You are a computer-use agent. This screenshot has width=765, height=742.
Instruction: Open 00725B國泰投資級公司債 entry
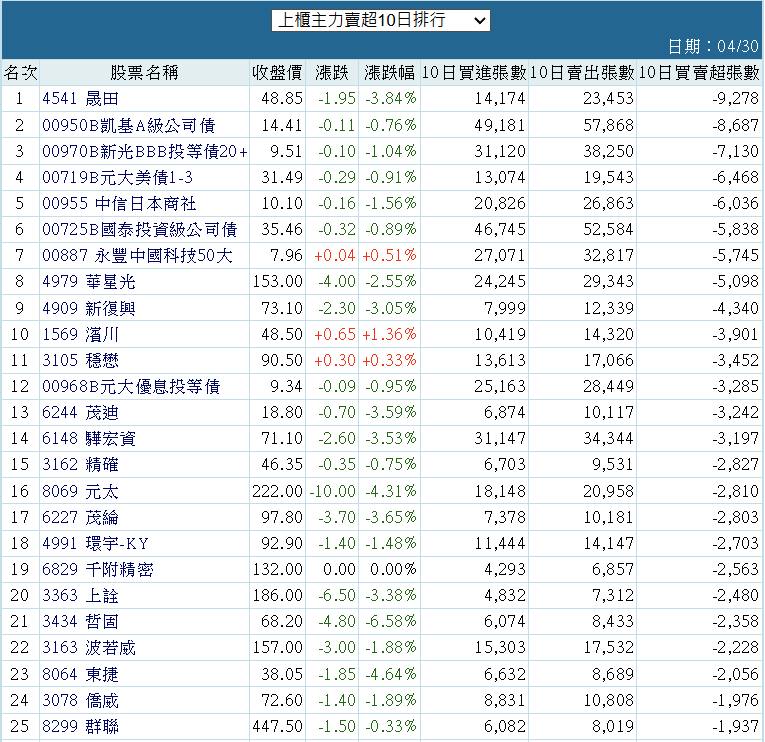point(140,229)
